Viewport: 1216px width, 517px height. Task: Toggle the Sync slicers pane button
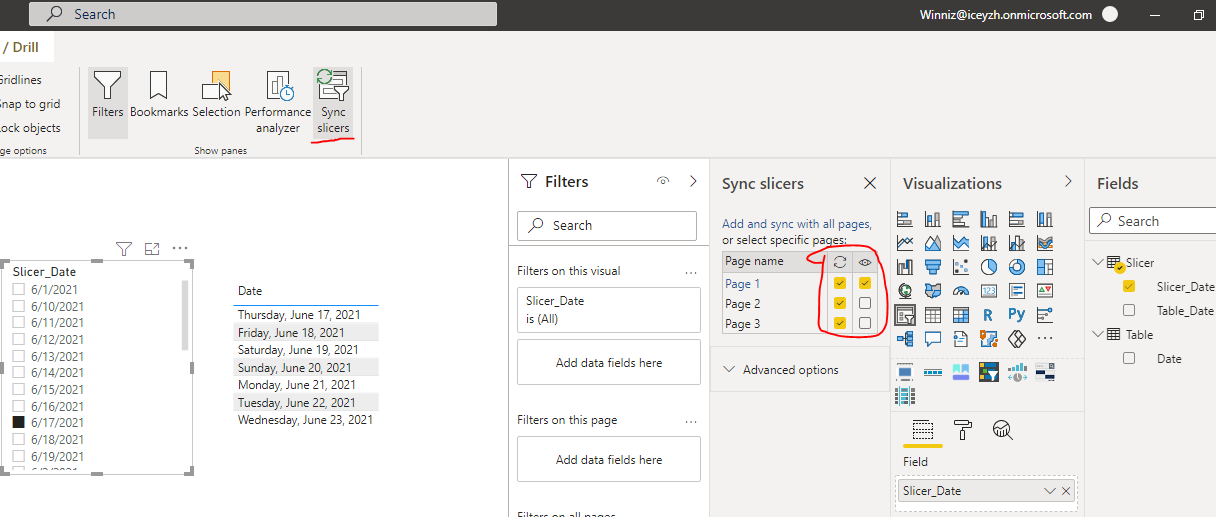[333, 102]
